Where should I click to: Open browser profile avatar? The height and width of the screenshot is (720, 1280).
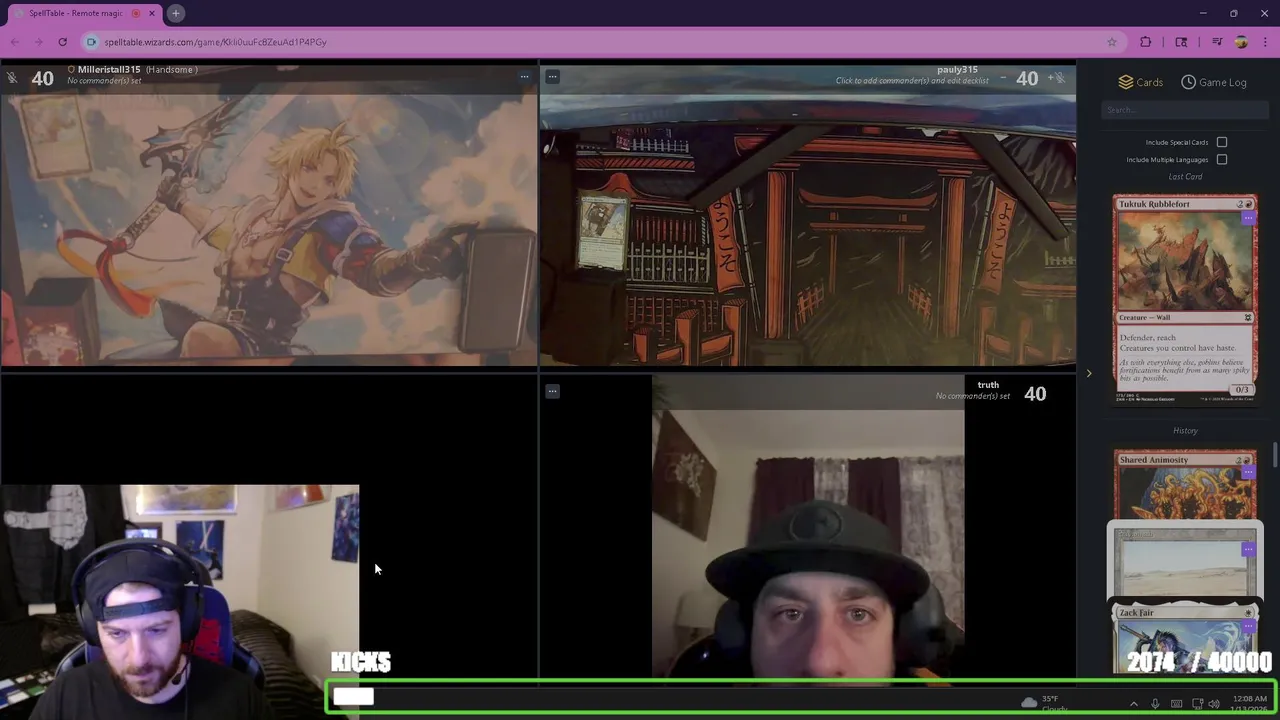click(1241, 42)
